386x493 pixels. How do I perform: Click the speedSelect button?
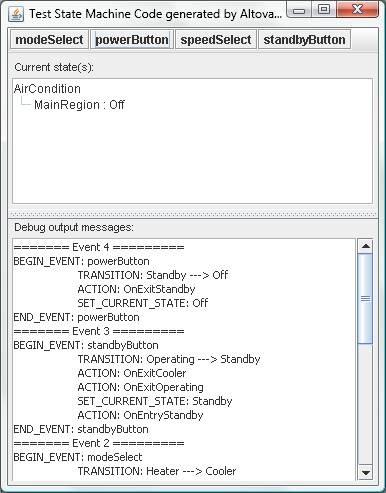[216, 40]
